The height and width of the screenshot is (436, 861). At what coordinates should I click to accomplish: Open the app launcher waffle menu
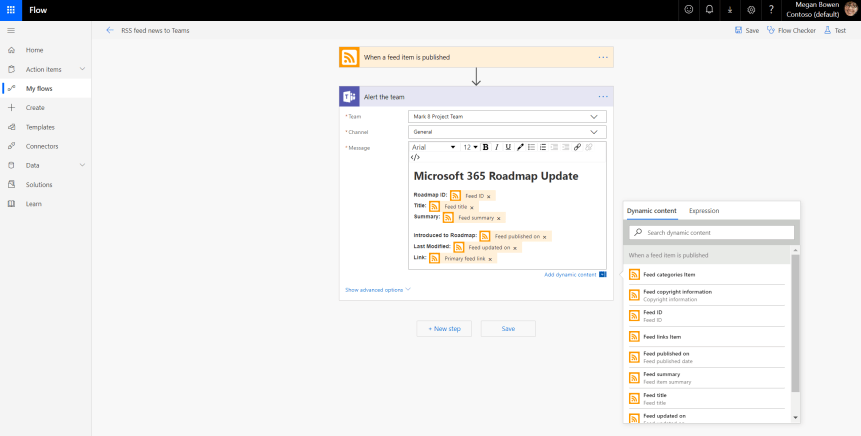(x=10, y=9)
